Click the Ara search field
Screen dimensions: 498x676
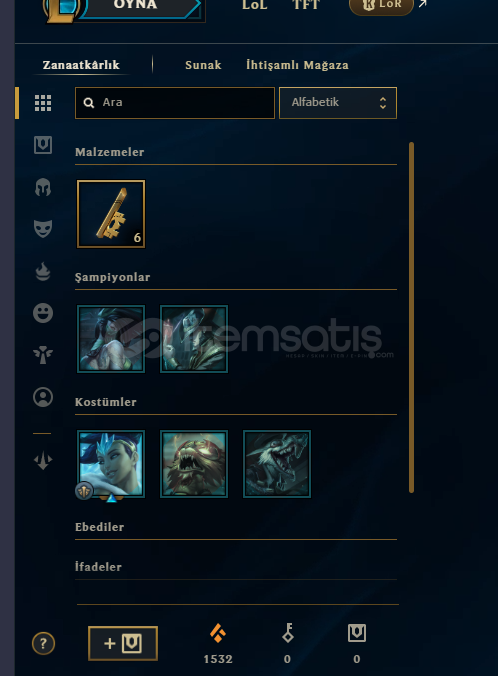175,103
